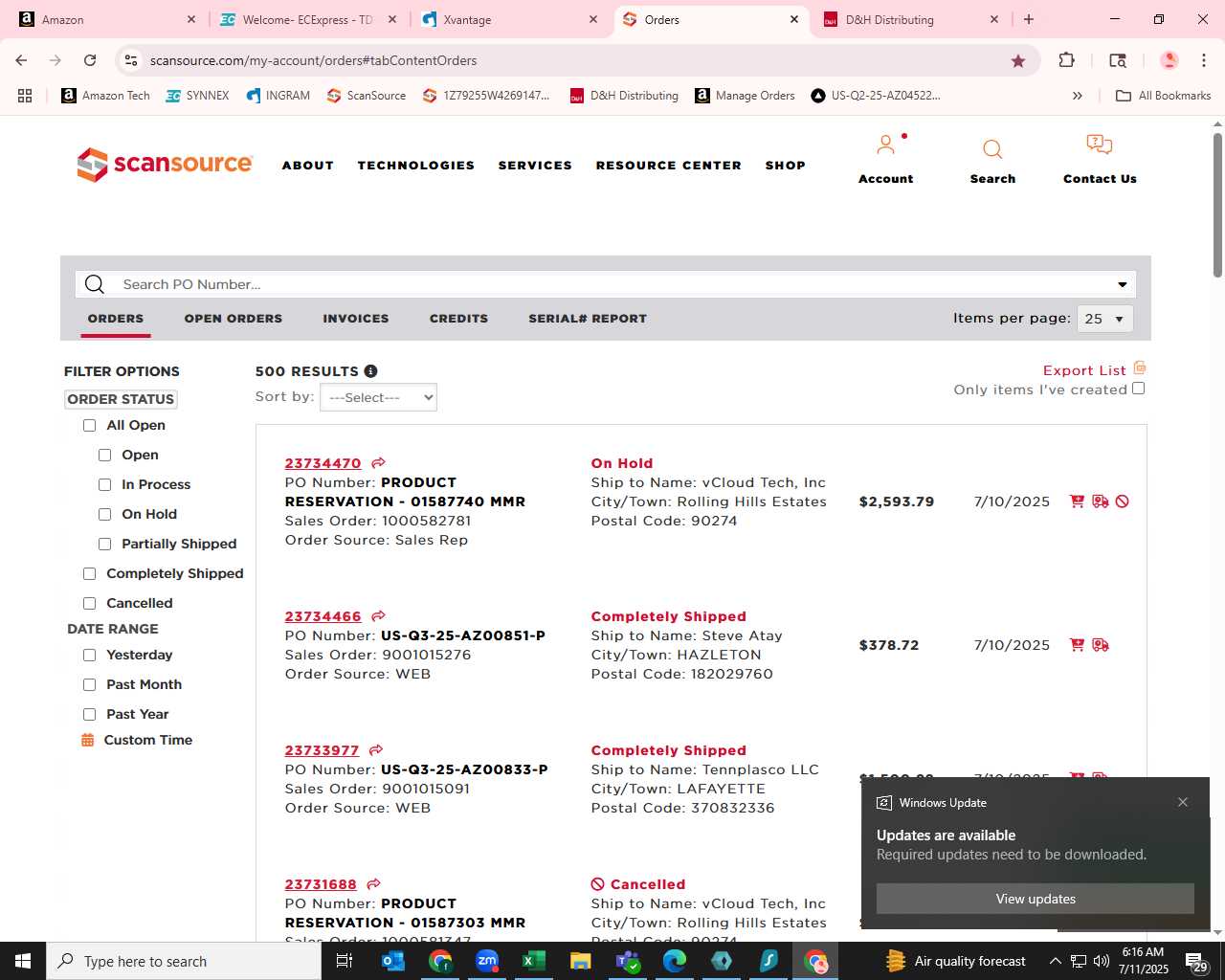The height and width of the screenshot is (980, 1225).
Task: Open order number 23734470 link
Action: tap(323, 463)
